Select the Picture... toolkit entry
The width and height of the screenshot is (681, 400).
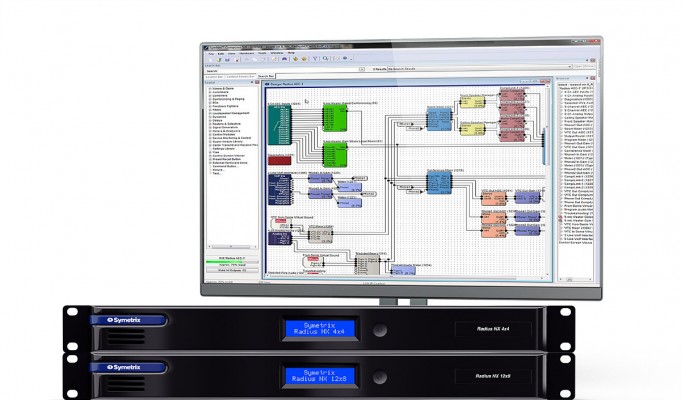tap(218, 170)
